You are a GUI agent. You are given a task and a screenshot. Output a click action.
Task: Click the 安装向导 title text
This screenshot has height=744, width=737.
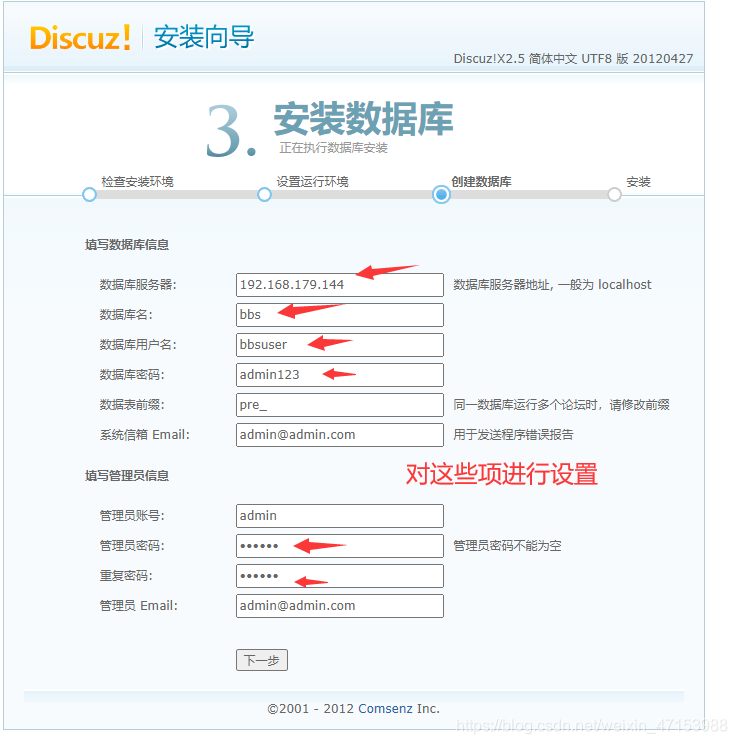[x=204, y=37]
